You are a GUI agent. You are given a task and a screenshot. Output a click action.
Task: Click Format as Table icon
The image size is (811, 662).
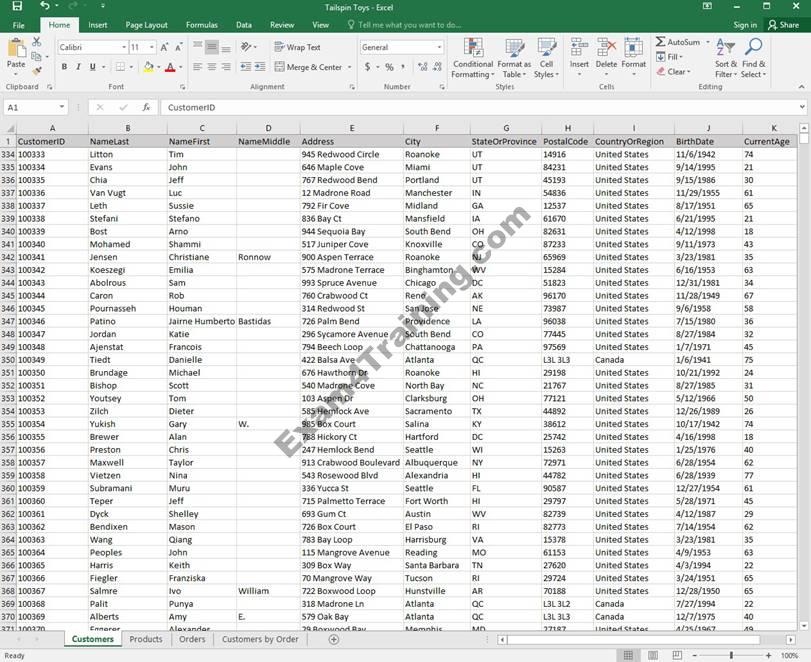pos(514,58)
